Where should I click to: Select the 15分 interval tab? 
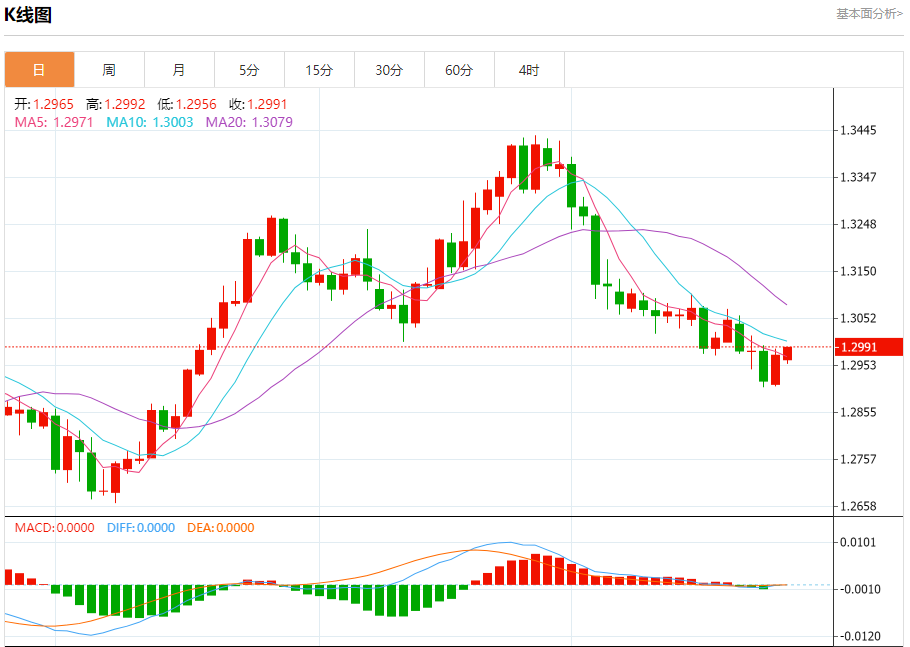tap(319, 70)
